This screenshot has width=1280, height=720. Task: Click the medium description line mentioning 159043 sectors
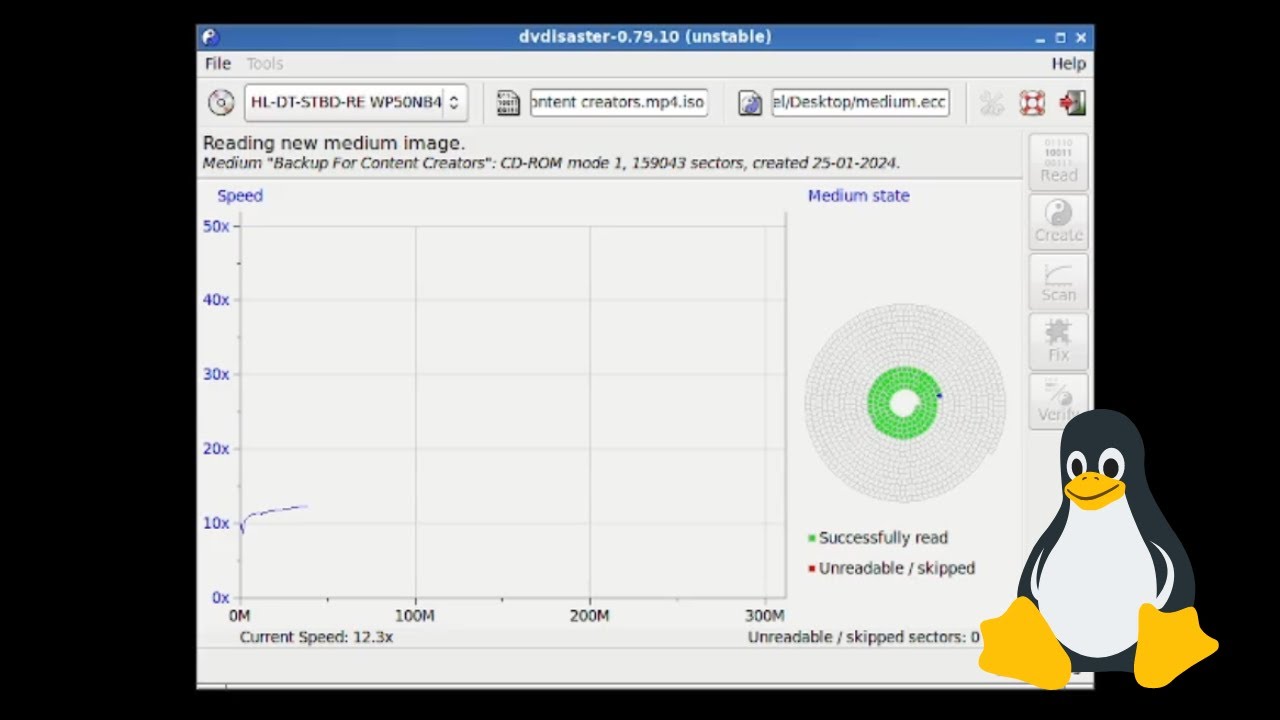click(551, 163)
